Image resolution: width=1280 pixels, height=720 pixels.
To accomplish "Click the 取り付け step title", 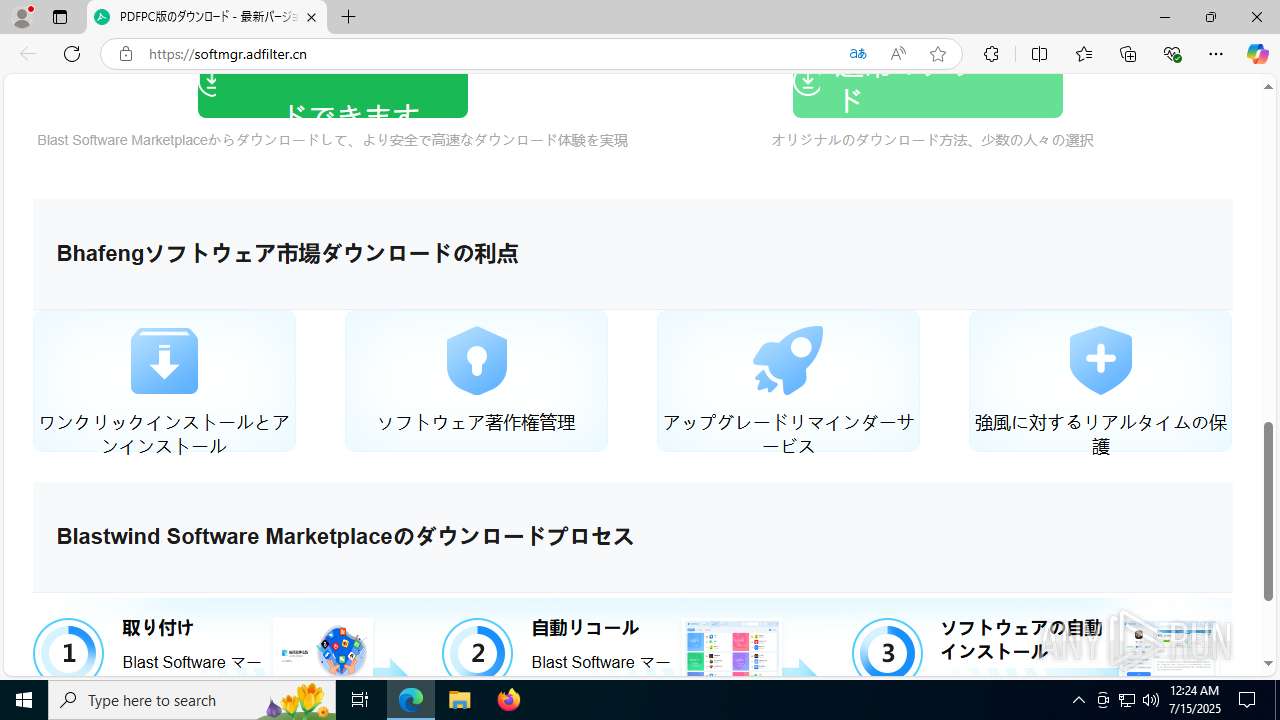I will (x=158, y=628).
